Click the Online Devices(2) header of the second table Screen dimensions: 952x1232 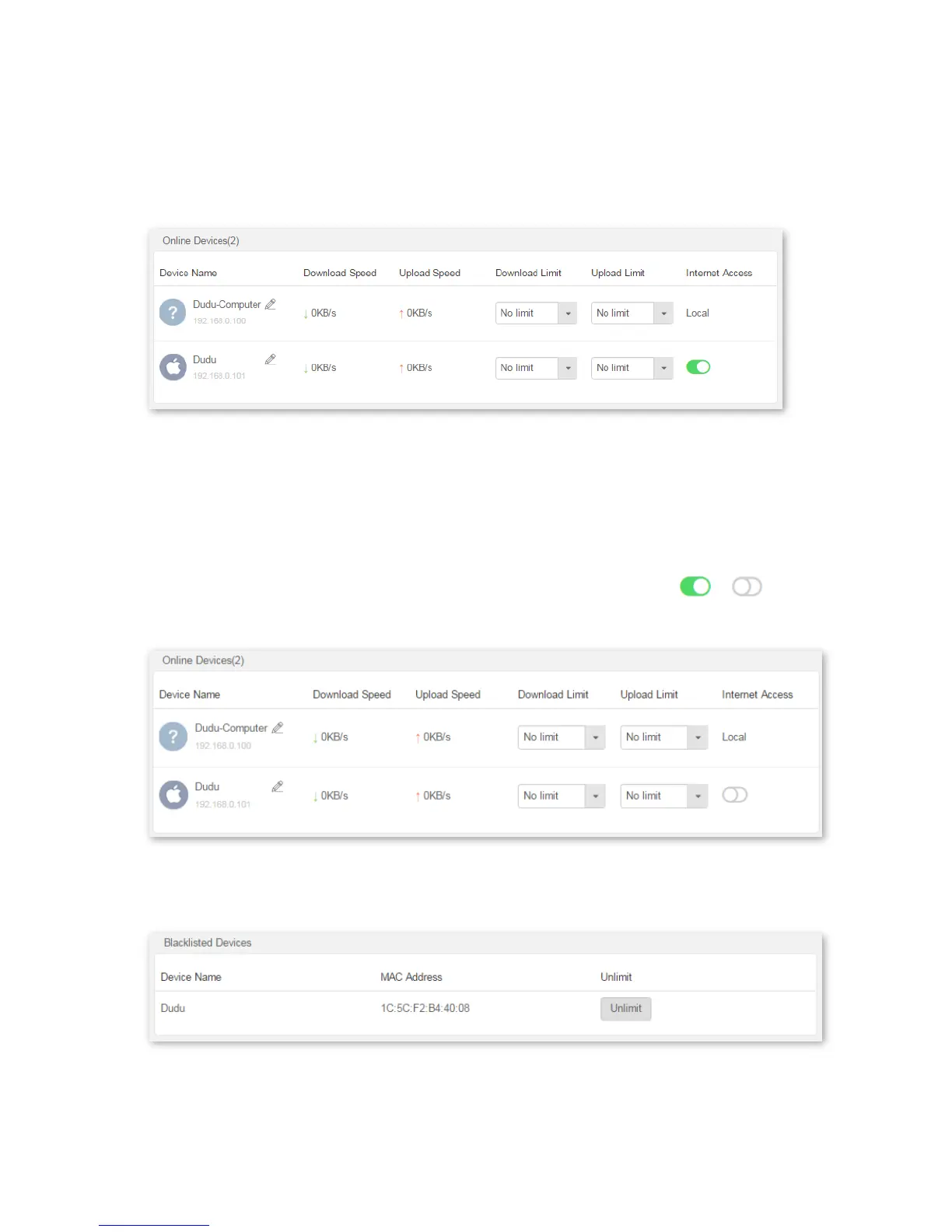click(x=203, y=660)
